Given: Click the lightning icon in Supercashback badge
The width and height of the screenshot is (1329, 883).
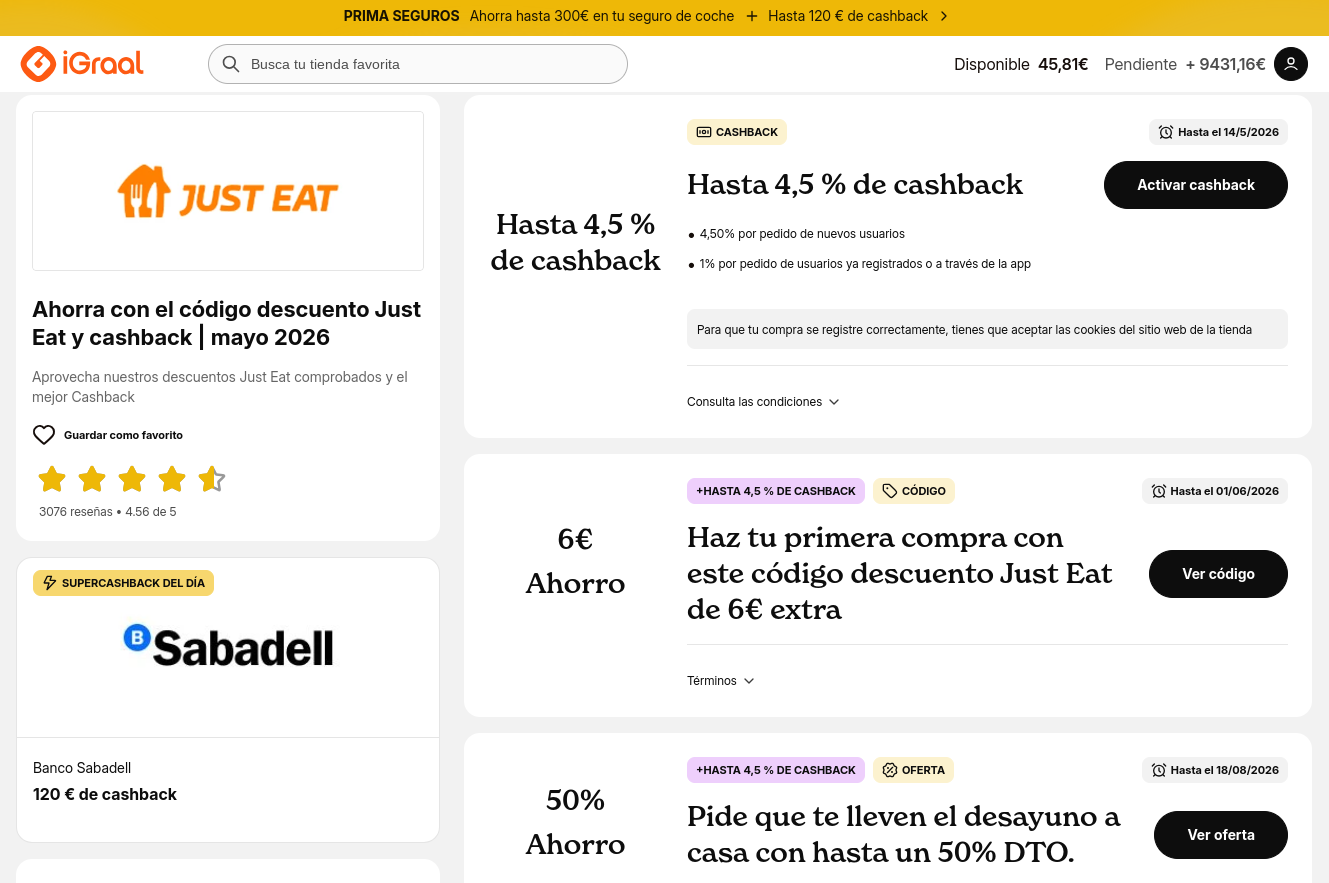Looking at the screenshot, I should [50, 583].
